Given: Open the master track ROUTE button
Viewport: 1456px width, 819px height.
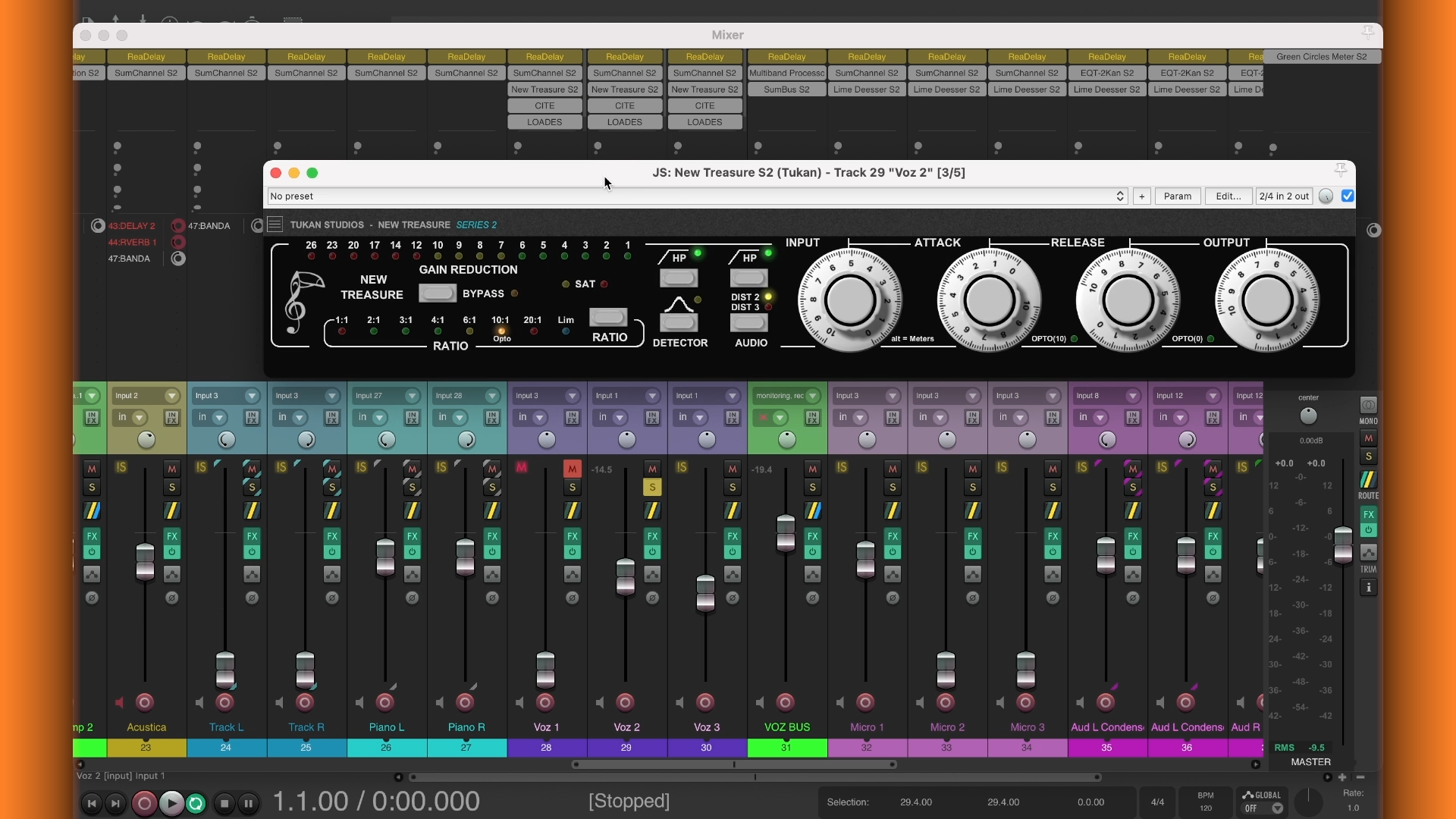Looking at the screenshot, I should pos(1368,480).
